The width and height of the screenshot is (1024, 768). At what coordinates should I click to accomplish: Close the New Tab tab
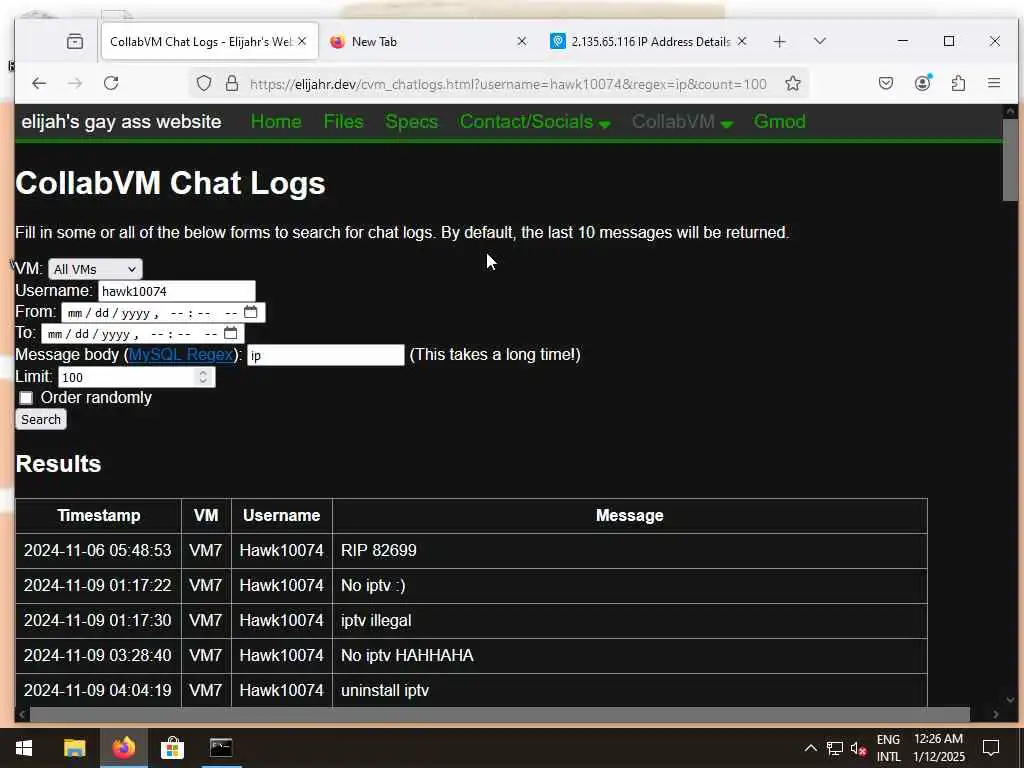point(522,41)
